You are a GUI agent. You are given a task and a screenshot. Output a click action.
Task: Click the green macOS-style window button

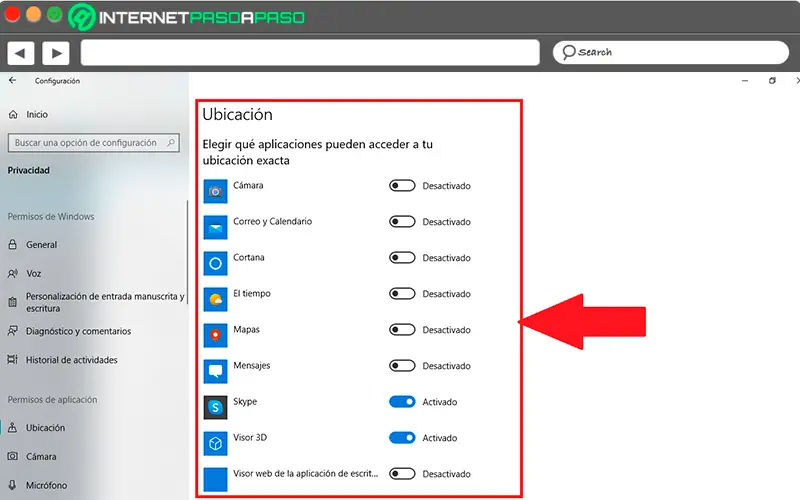(x=55, y=14)
